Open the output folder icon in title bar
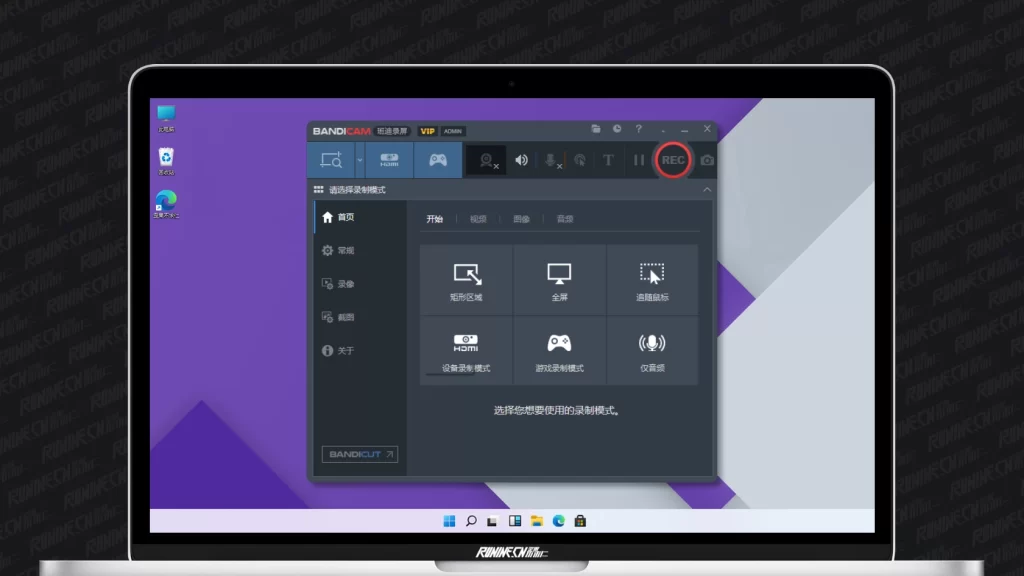 point(596,130)
